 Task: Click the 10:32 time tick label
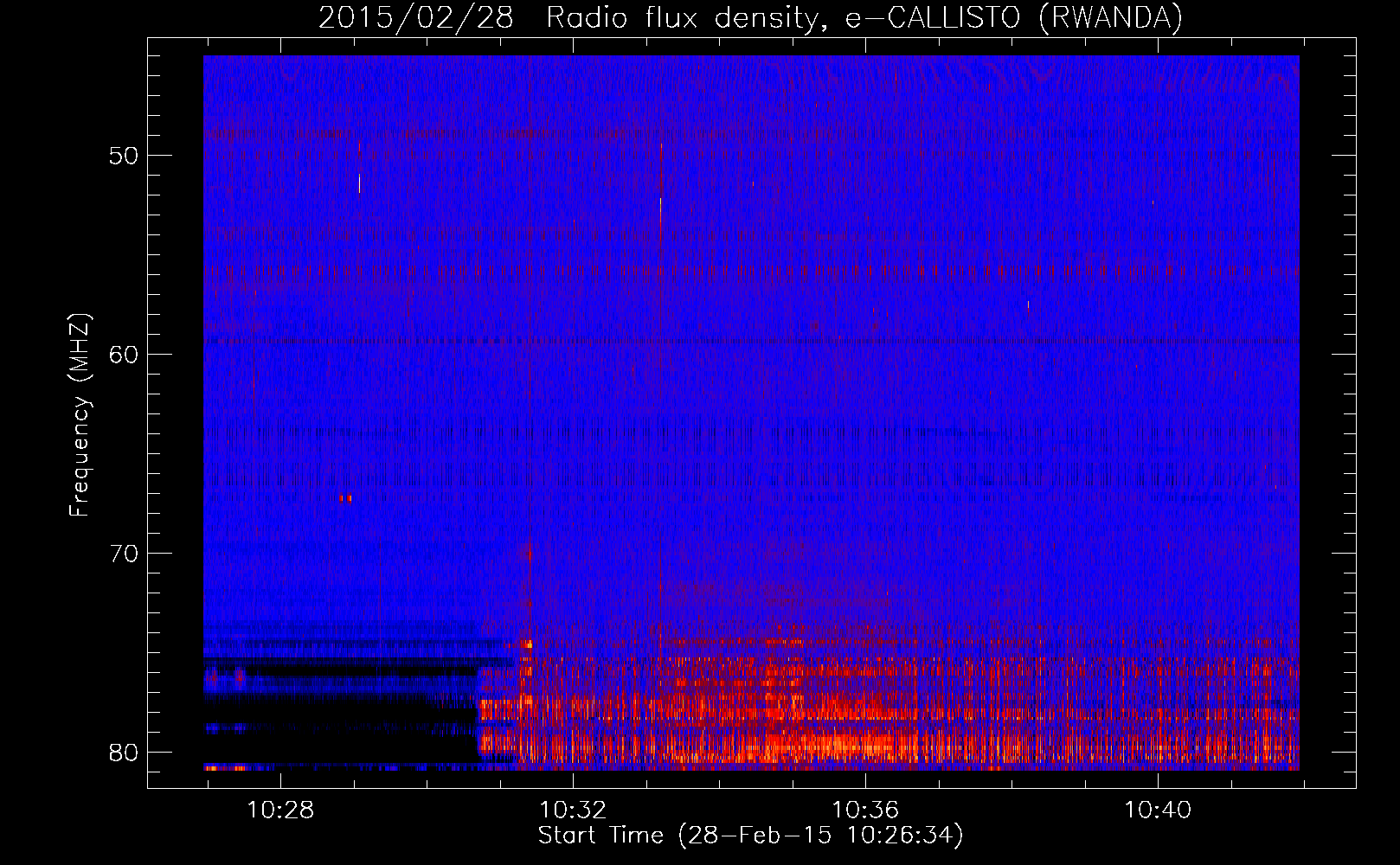(x=573, y=811)
